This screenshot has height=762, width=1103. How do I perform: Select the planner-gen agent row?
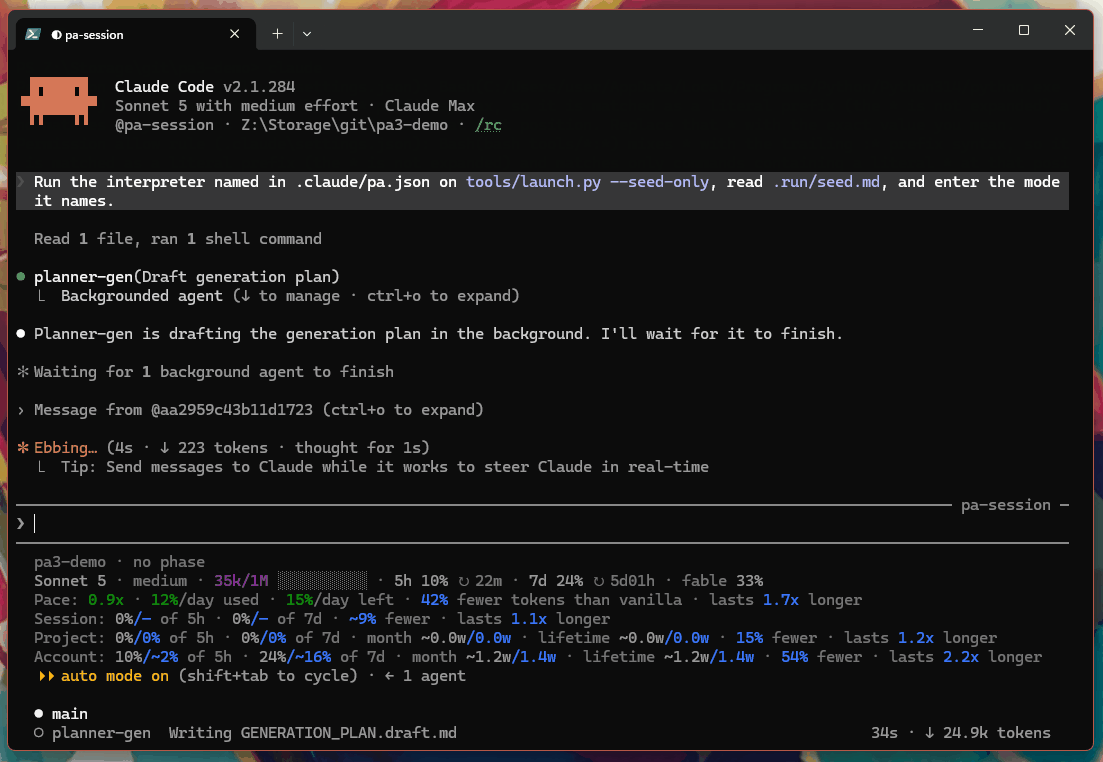click(542, 732)
